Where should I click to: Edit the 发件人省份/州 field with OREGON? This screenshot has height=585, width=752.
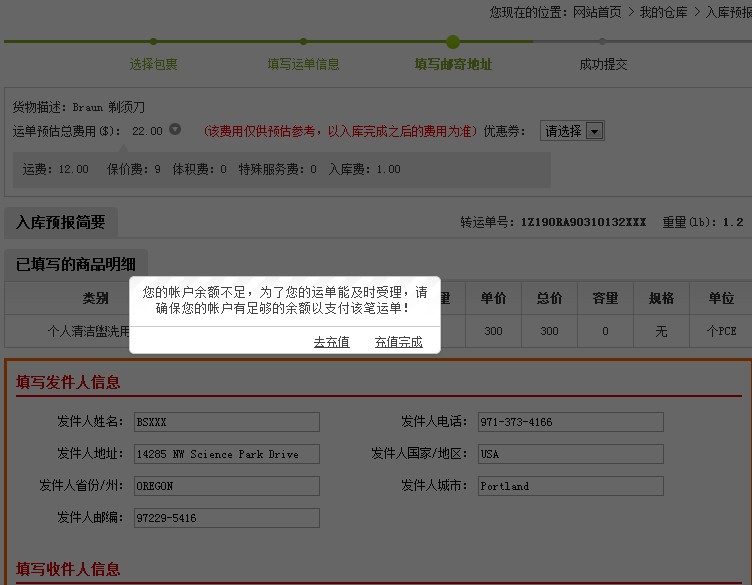click(226, 486)
